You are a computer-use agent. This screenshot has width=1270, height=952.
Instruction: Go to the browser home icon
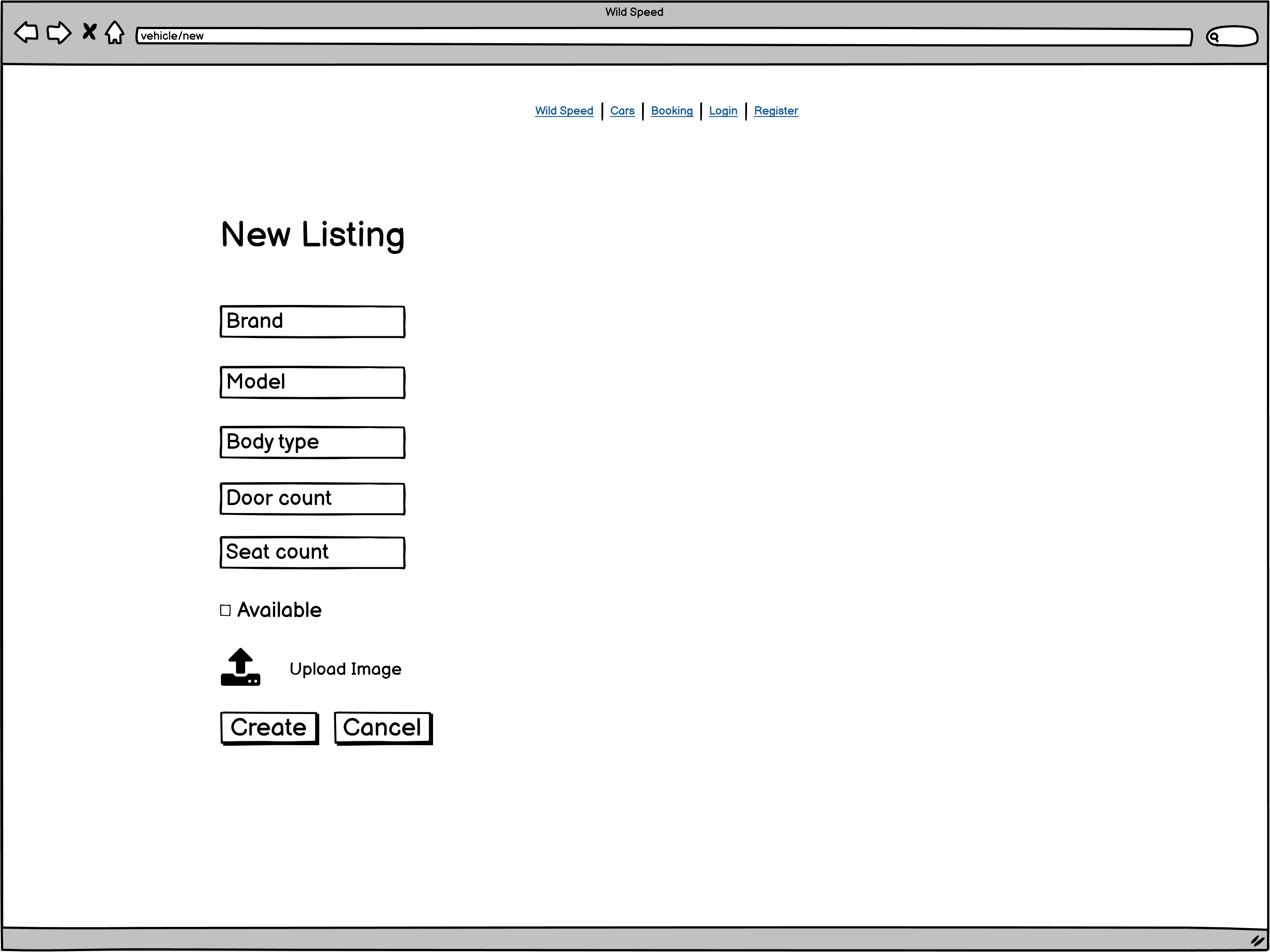115,33
